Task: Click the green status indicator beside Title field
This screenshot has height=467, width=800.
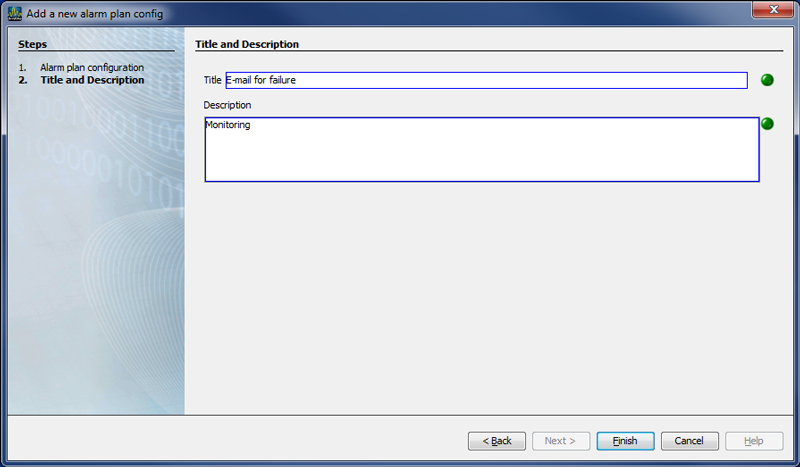Action: (x=768, y=80)
